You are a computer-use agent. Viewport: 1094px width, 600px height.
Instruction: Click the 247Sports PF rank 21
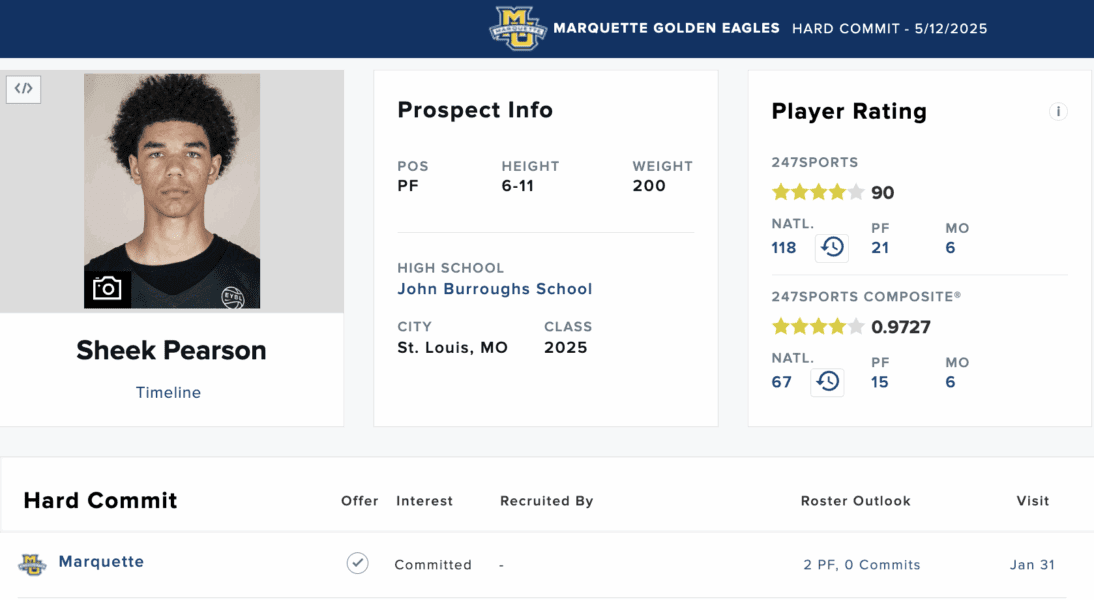tap(880, 248)
